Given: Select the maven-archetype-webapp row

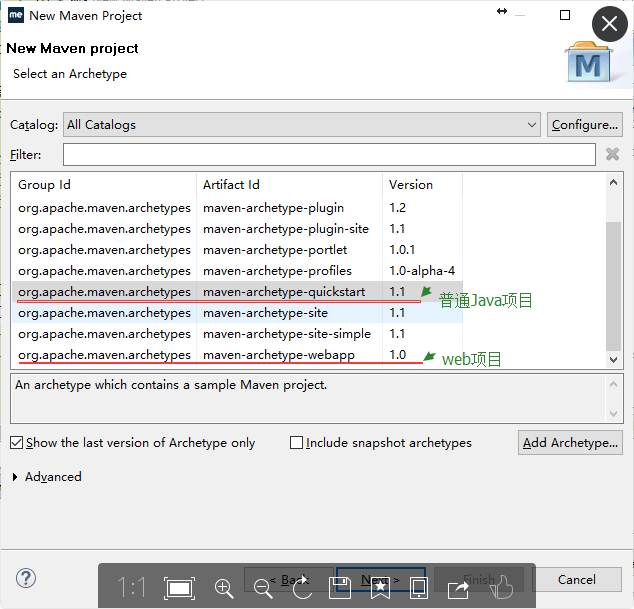Looking at the screenshot, I should [x=237, y=355].
